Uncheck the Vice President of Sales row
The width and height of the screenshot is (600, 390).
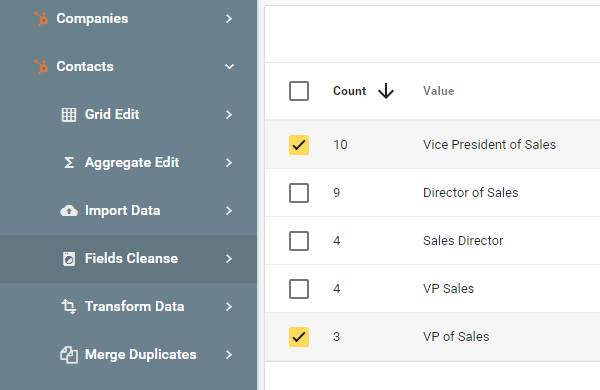click(x=299, y=145)
